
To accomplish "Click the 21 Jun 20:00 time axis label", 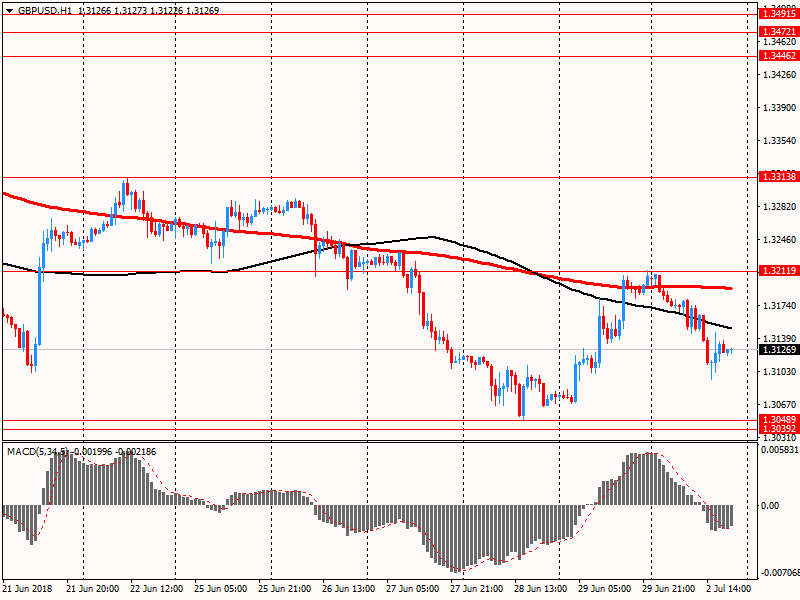I will pos(93,588).
